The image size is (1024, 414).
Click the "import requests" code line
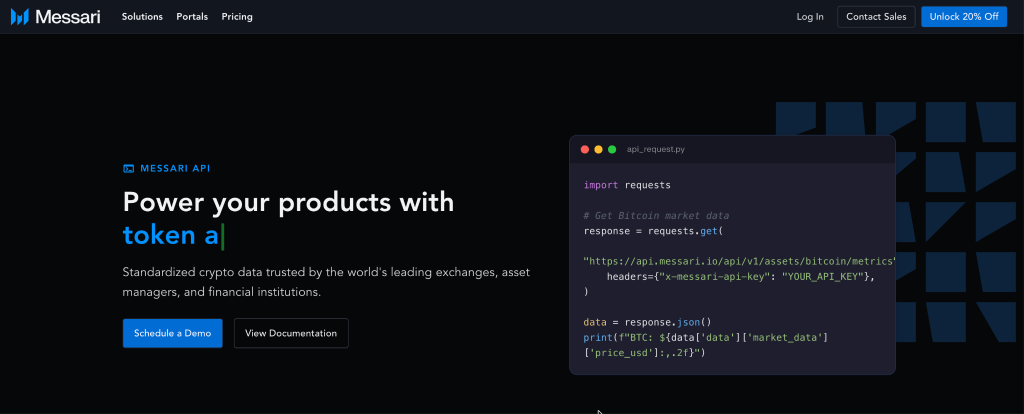click(627, 185)
